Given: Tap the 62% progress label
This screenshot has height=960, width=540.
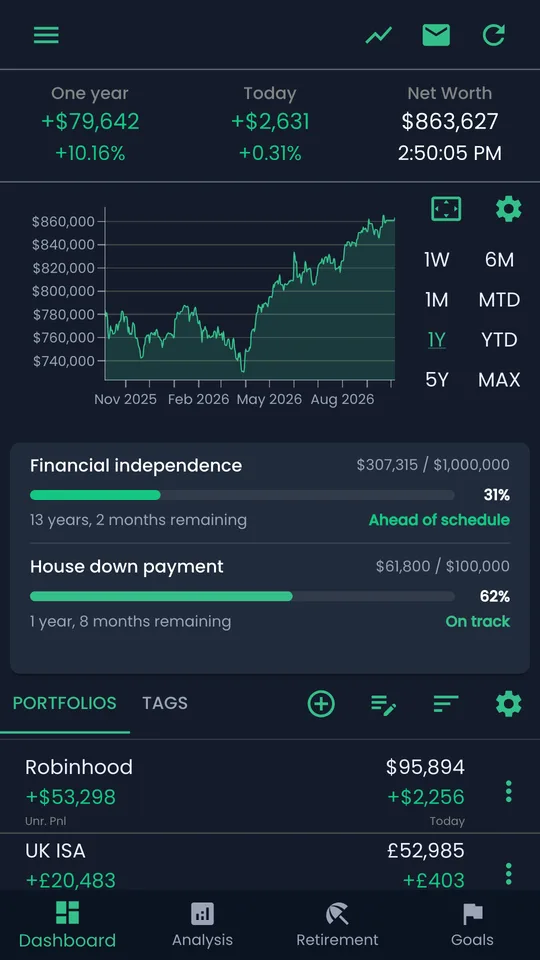Looking at the screenshot, I should coord(495,596).
